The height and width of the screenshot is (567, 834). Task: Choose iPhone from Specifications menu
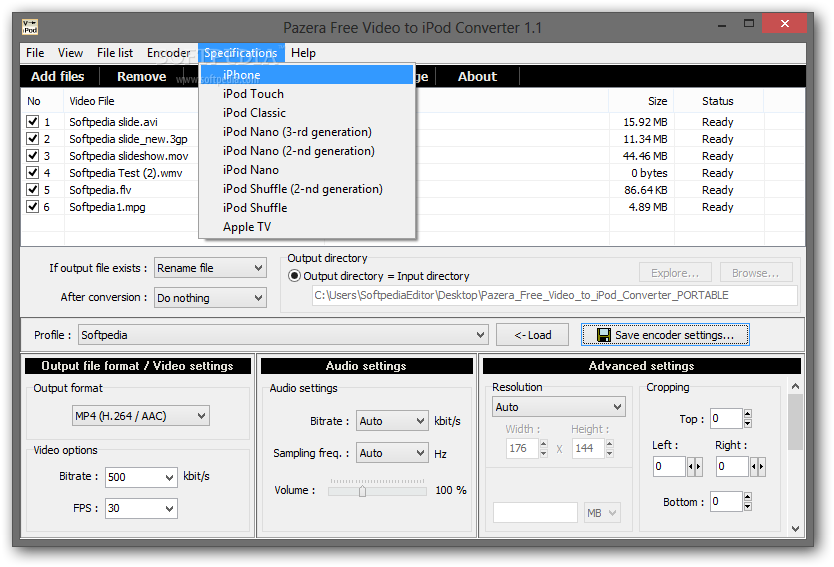pyautogui.click(x=307, y=75)
